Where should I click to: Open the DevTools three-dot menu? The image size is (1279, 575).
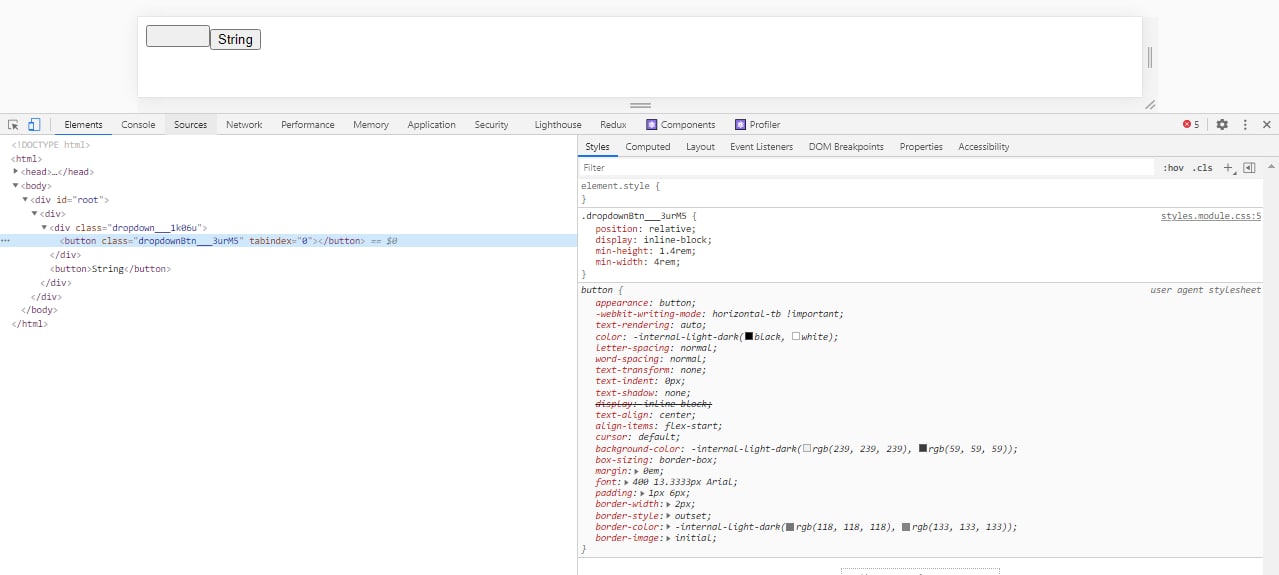point(1245,125)
